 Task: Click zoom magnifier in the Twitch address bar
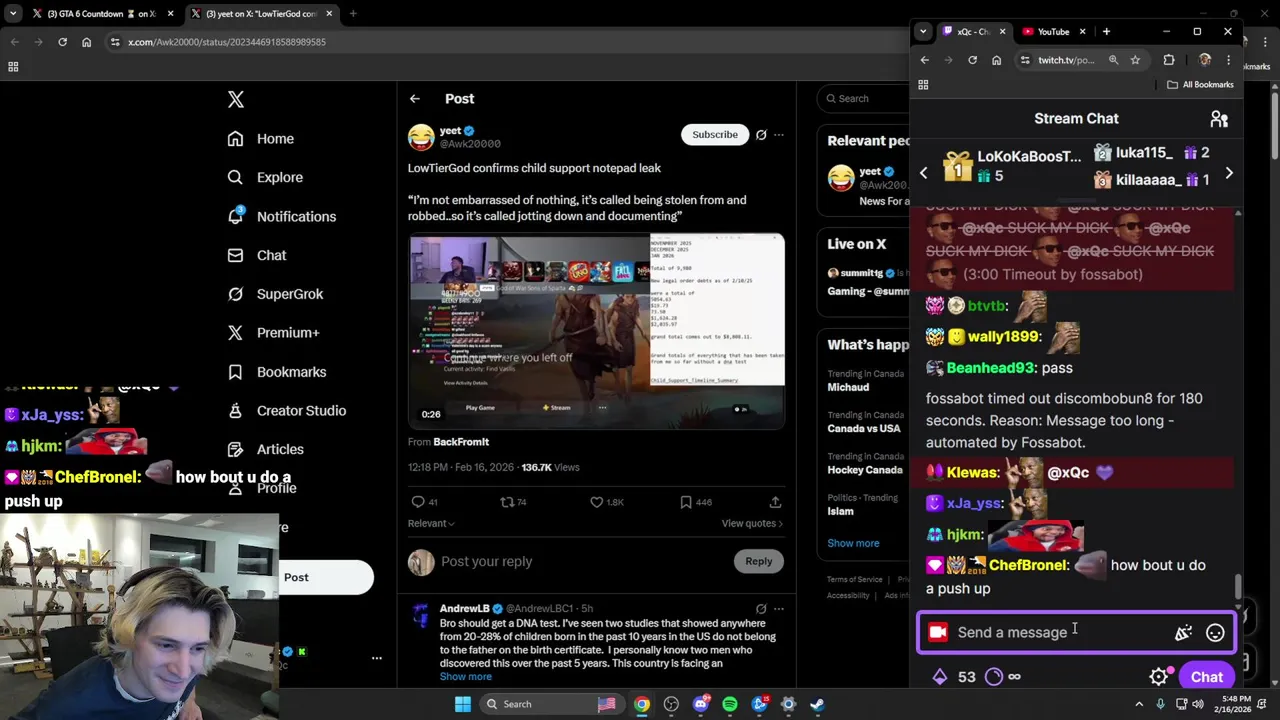click(x=1113, y=60)
